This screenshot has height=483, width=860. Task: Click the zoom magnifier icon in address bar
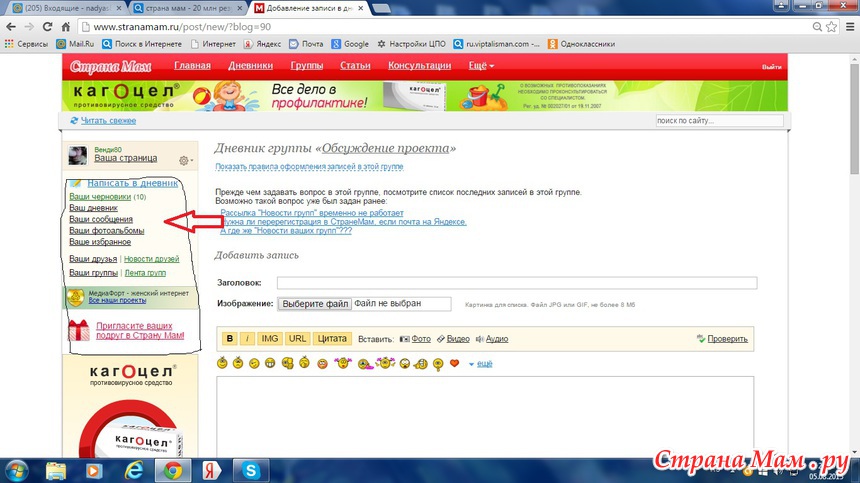[x=817, y=27]
